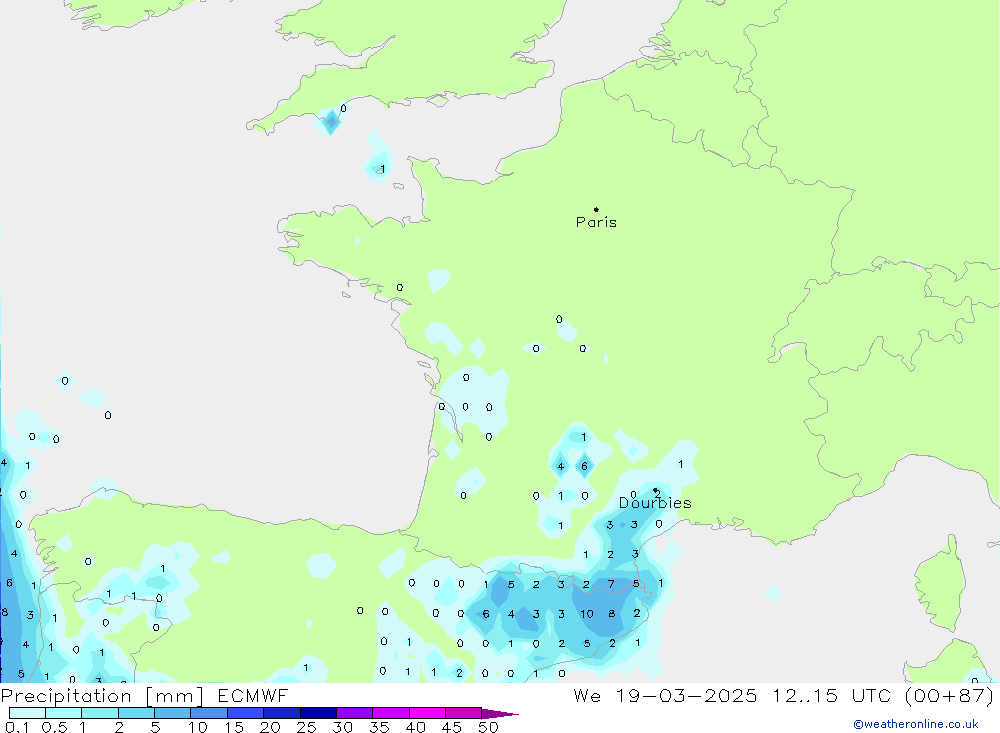The height and width of the screenshot is (733, 1000).
Task: Click the above-50 arrow tip of legend
Action: point(500,713)
